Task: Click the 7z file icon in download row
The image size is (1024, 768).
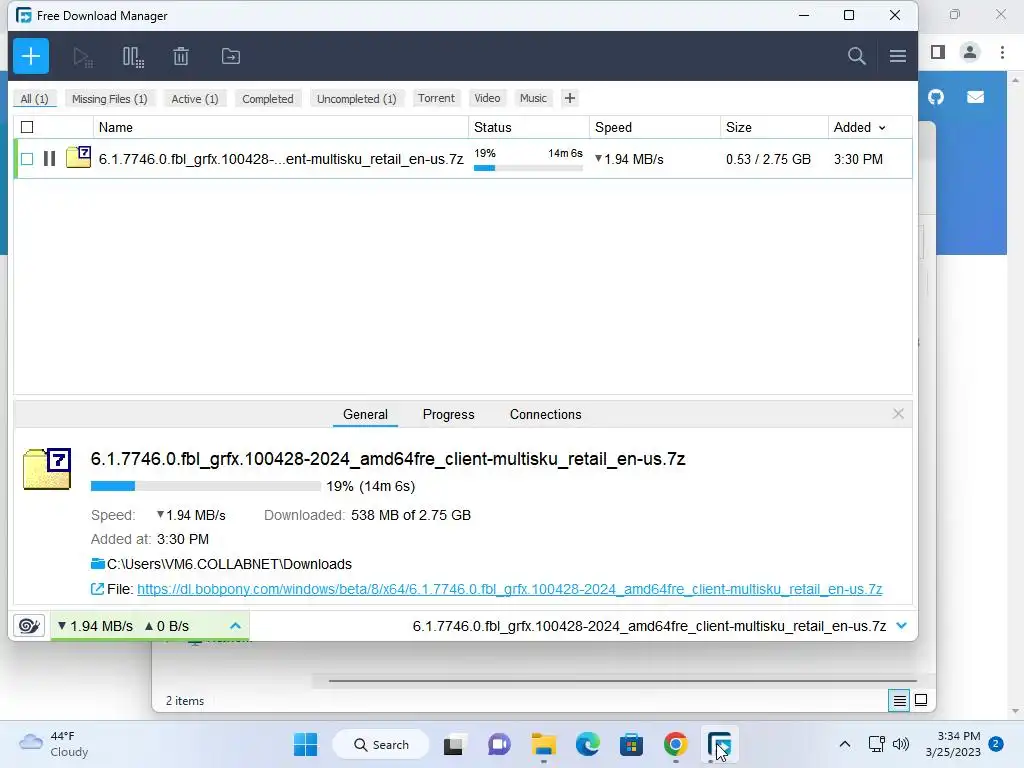Action: point(78,157)
